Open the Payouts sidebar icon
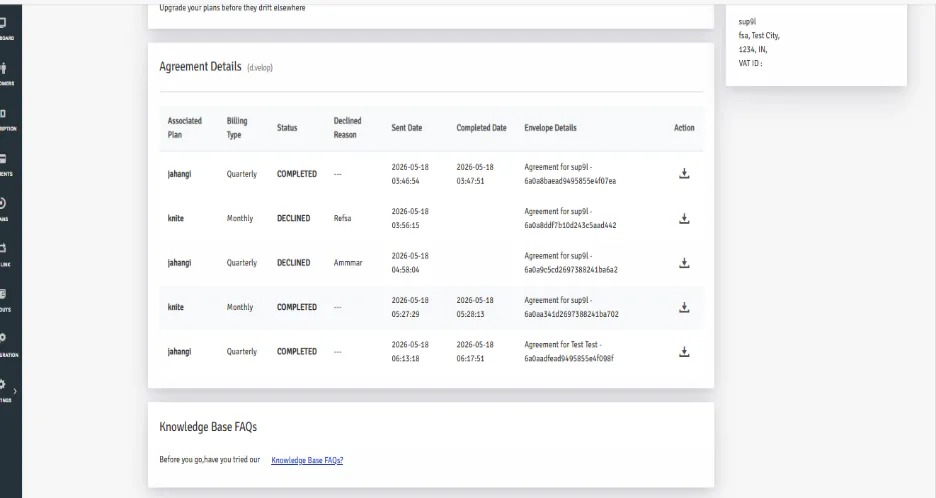The height and width of the screenshot is (498, 936). pyautogui.click(x=3, y=294)
